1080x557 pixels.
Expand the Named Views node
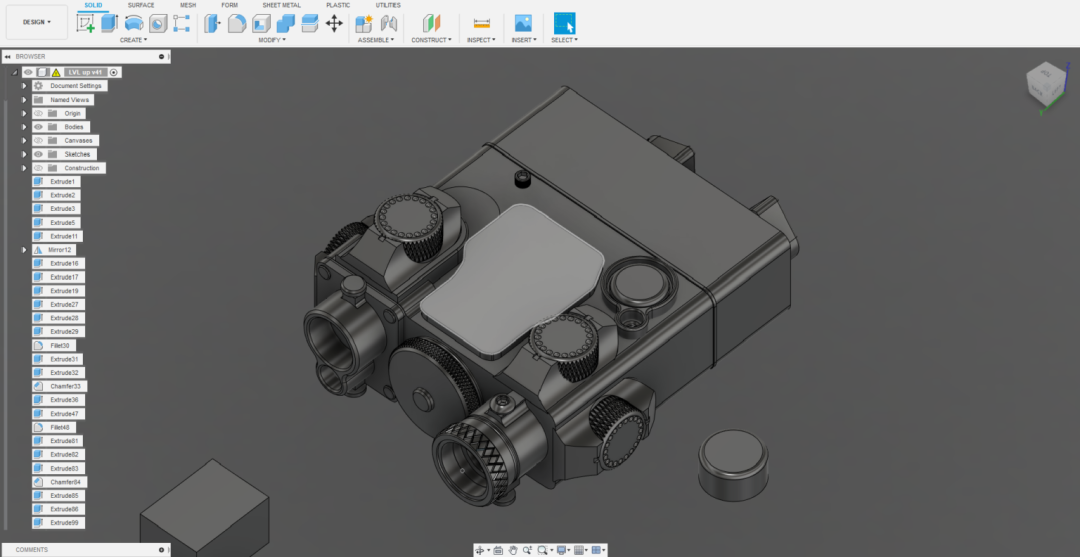tap(24, 100)
